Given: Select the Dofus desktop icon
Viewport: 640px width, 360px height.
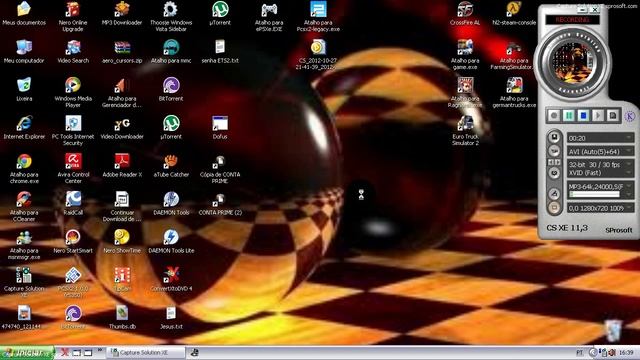Looking at the screenshot, I should tap(220, 127).
